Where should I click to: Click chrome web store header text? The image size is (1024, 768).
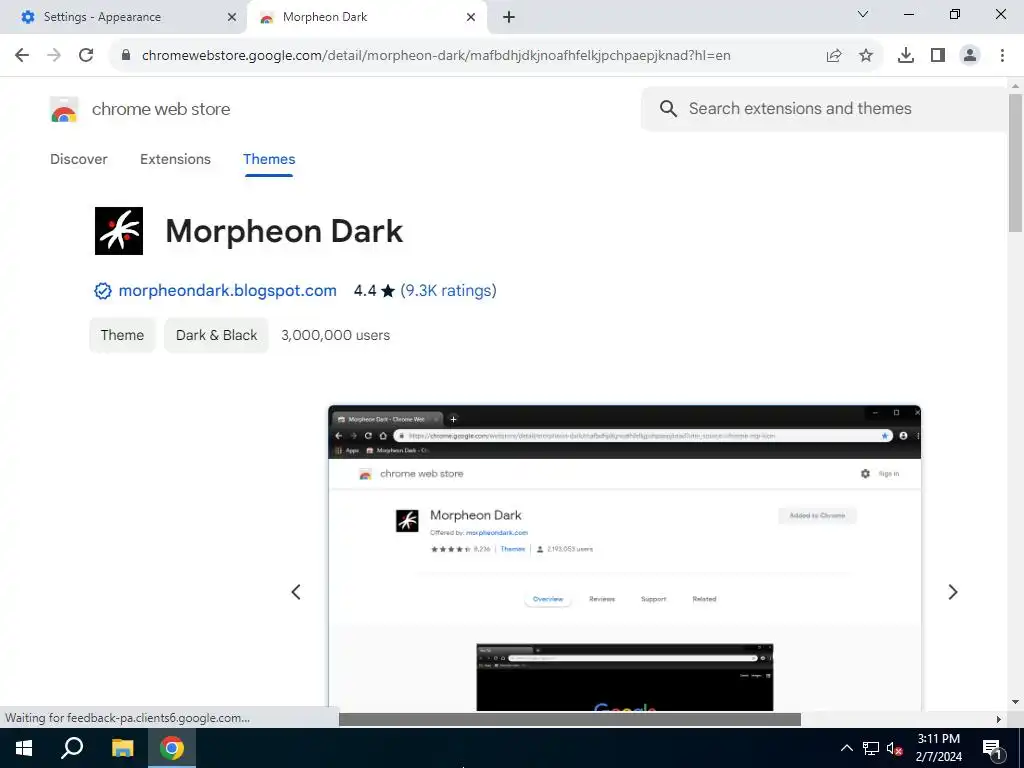click(161, 109)
